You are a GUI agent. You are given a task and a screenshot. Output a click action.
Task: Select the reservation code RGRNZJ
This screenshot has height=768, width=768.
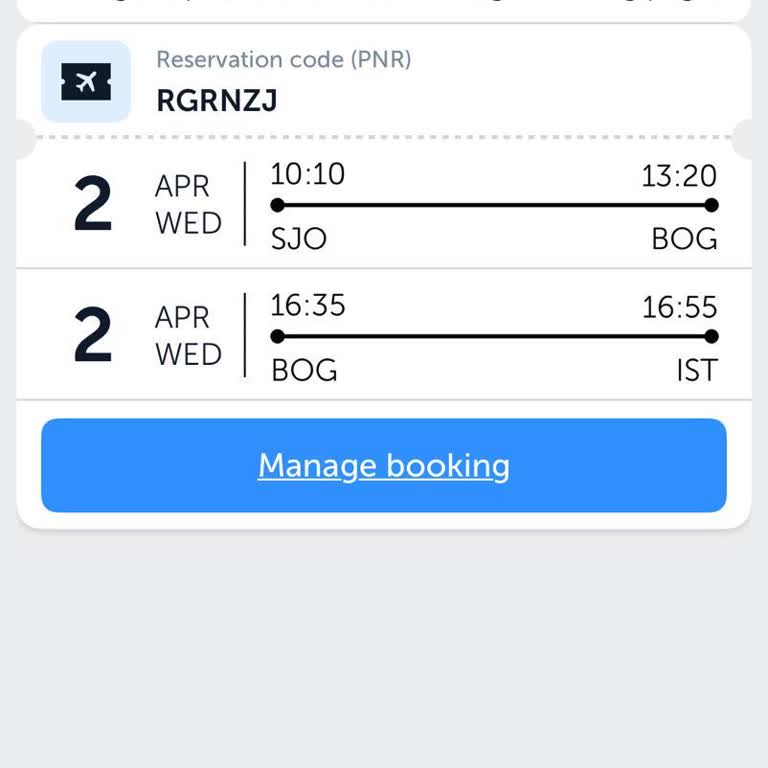pos(217,100)
